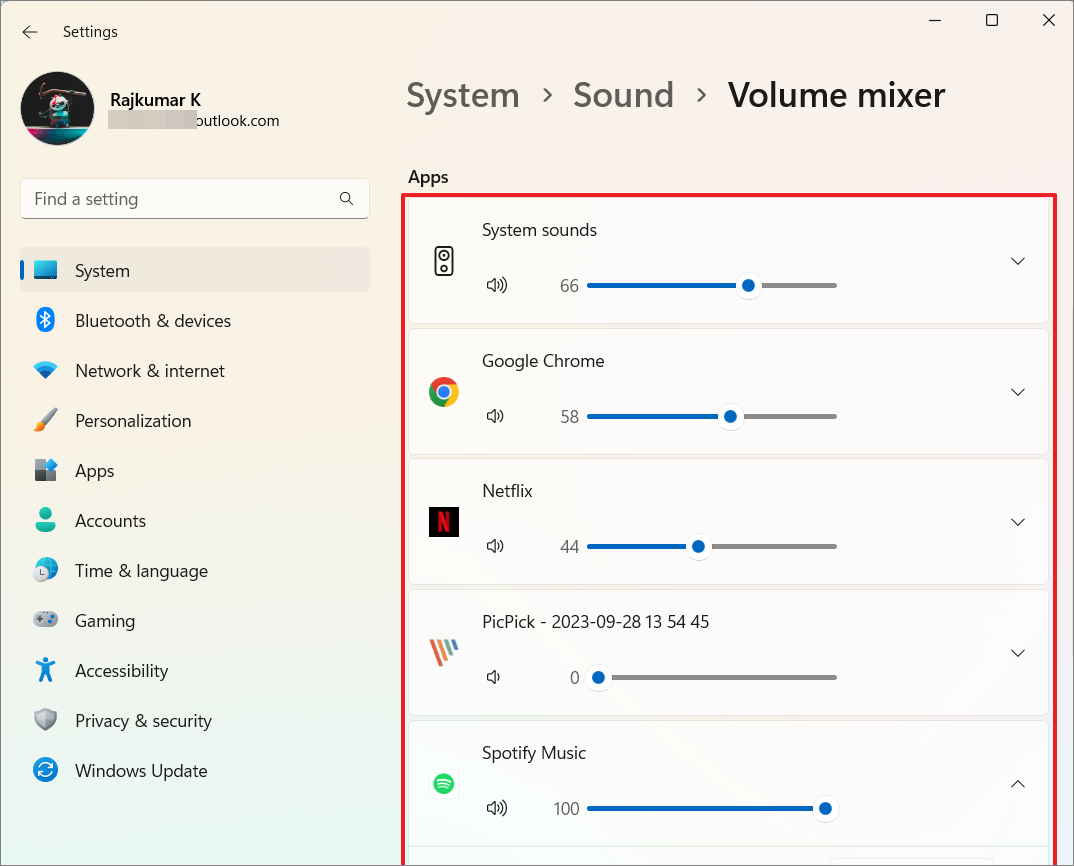Viewport: 1074px width, 866px height.
Task: Expand the System sounds row
Action: coord(1018,261)
